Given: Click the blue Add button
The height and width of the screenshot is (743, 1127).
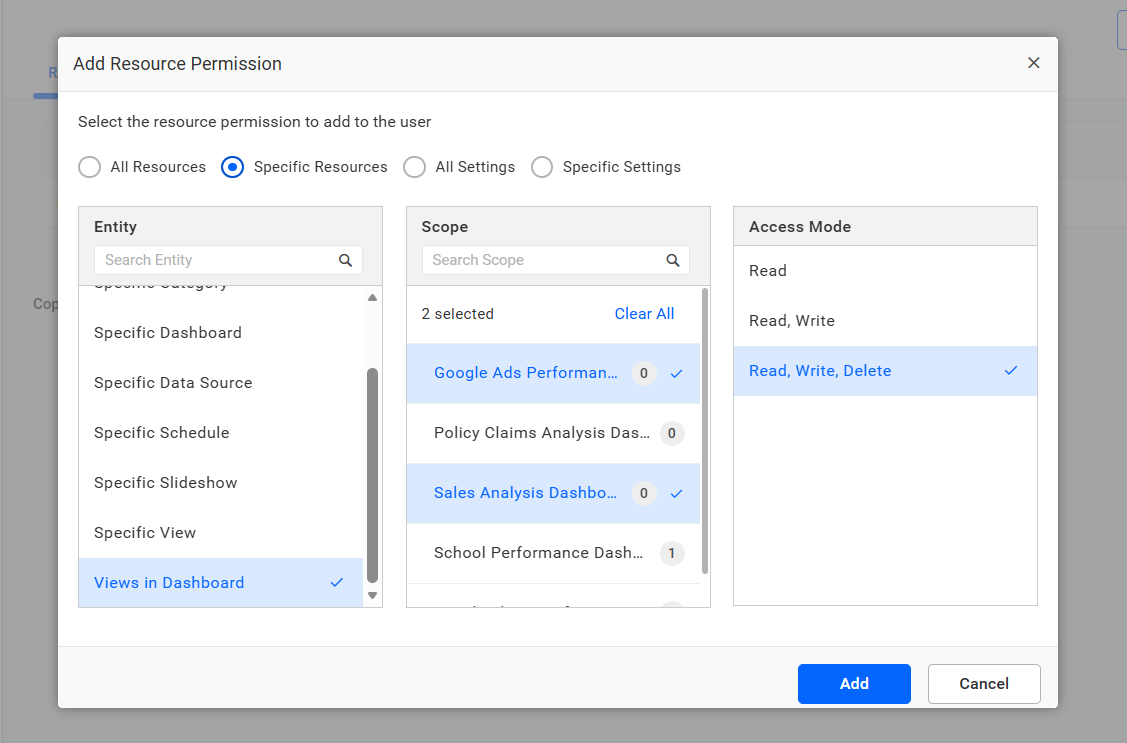Looking at the screenshot, I should (x=854, y=684).
